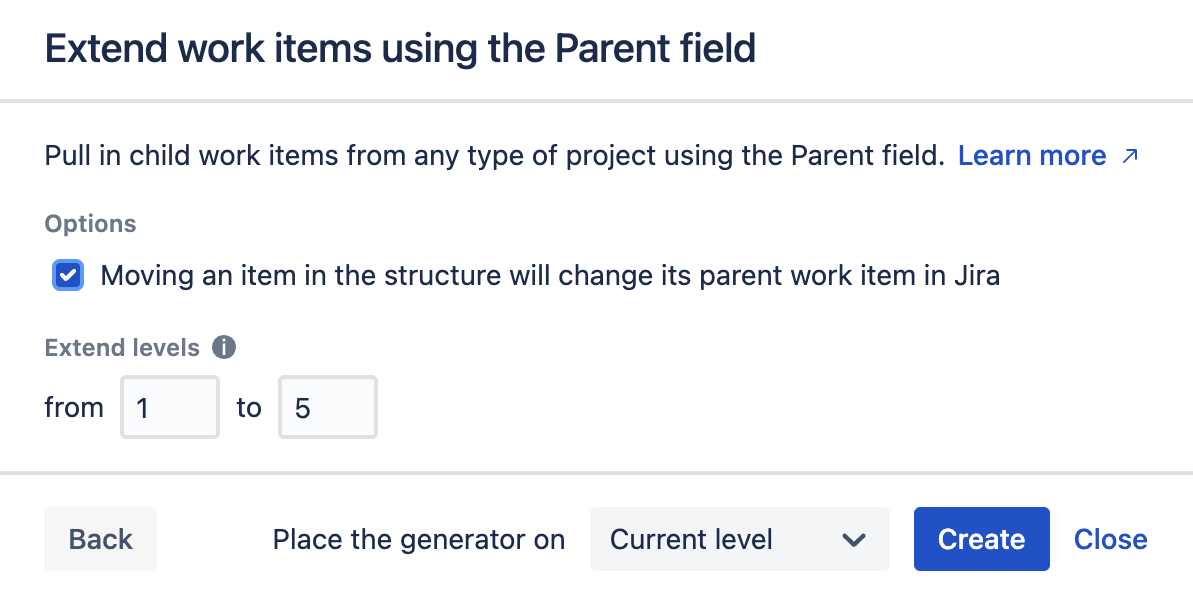Click the external link arrow icon
Viewport: 1193px width, 598px height.
[x=1130, y=156]
